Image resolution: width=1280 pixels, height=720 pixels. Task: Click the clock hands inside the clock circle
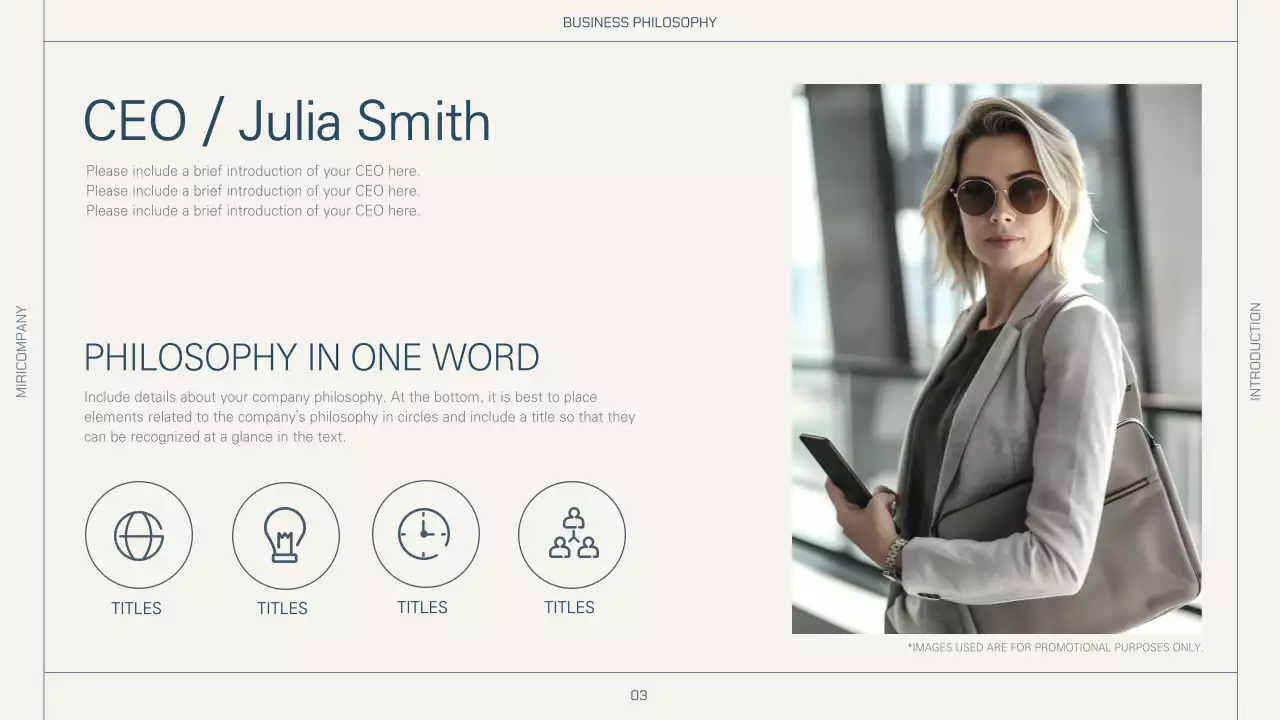coord(426,533)
